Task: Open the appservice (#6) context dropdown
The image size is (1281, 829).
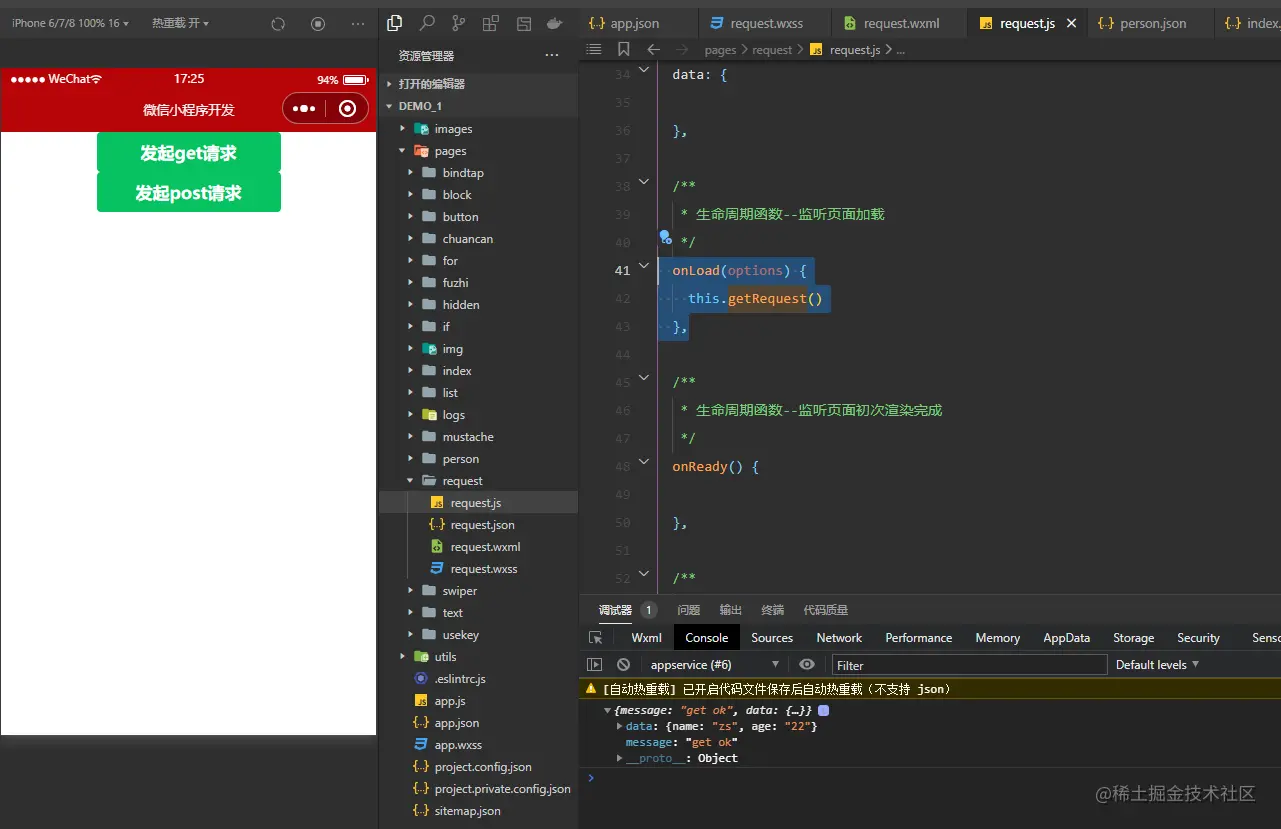Action: tap(714, 664)
